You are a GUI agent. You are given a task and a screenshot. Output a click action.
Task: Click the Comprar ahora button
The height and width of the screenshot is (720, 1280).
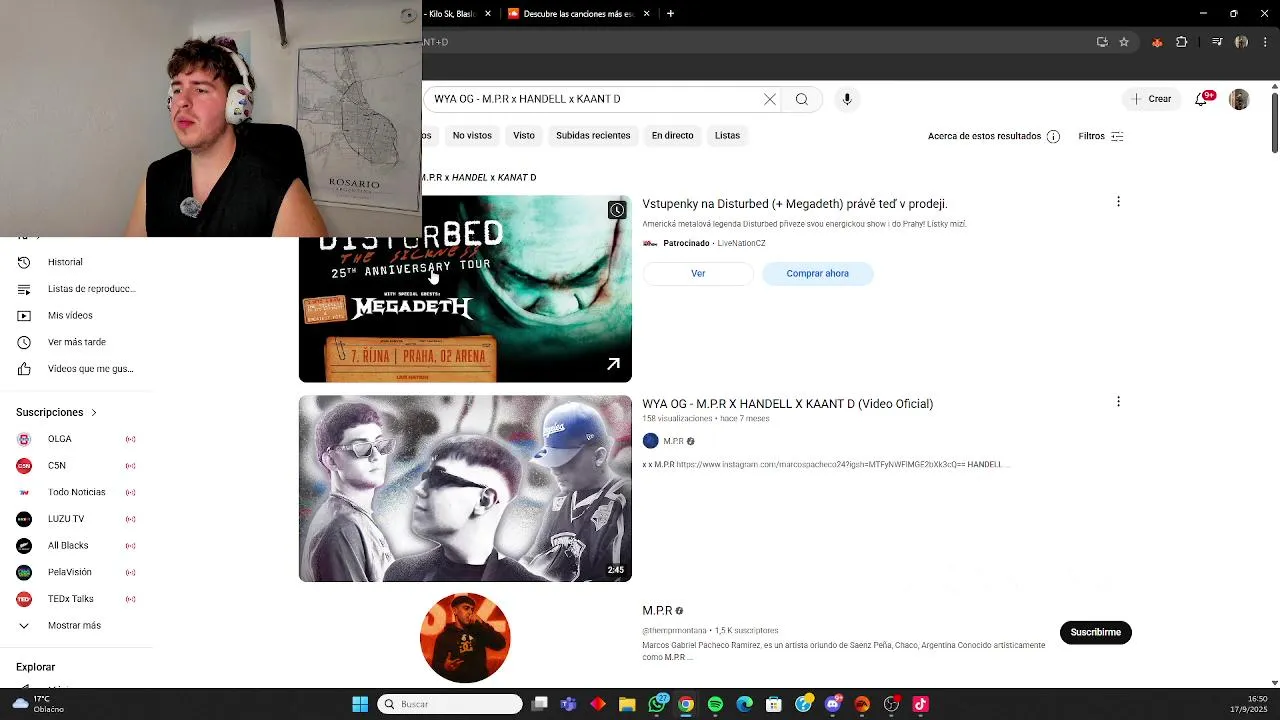(x=817, y=273)
